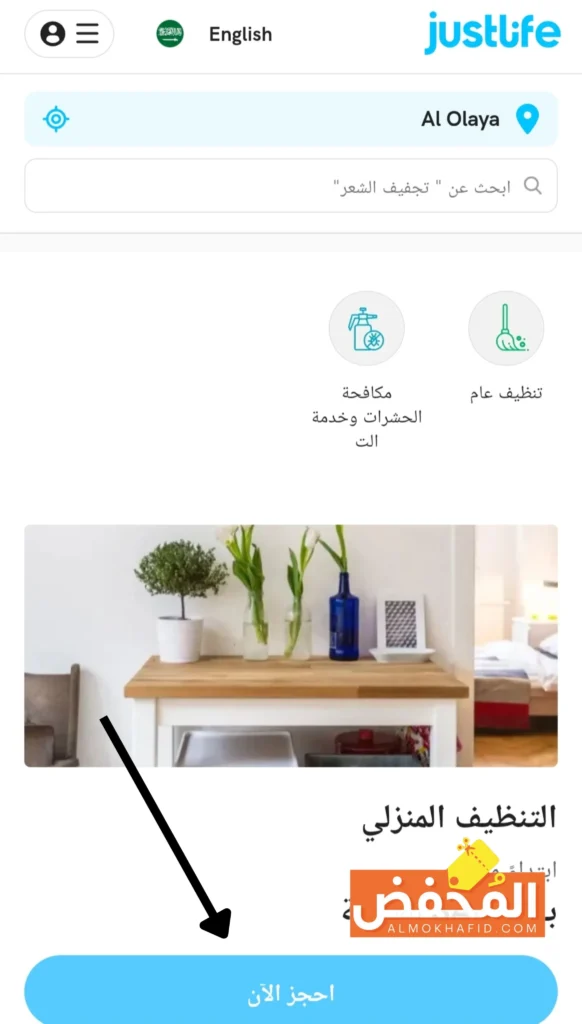Open the pest control spray icon
The width and height of the screenshot is (582, 1024).
click(366, 328)
